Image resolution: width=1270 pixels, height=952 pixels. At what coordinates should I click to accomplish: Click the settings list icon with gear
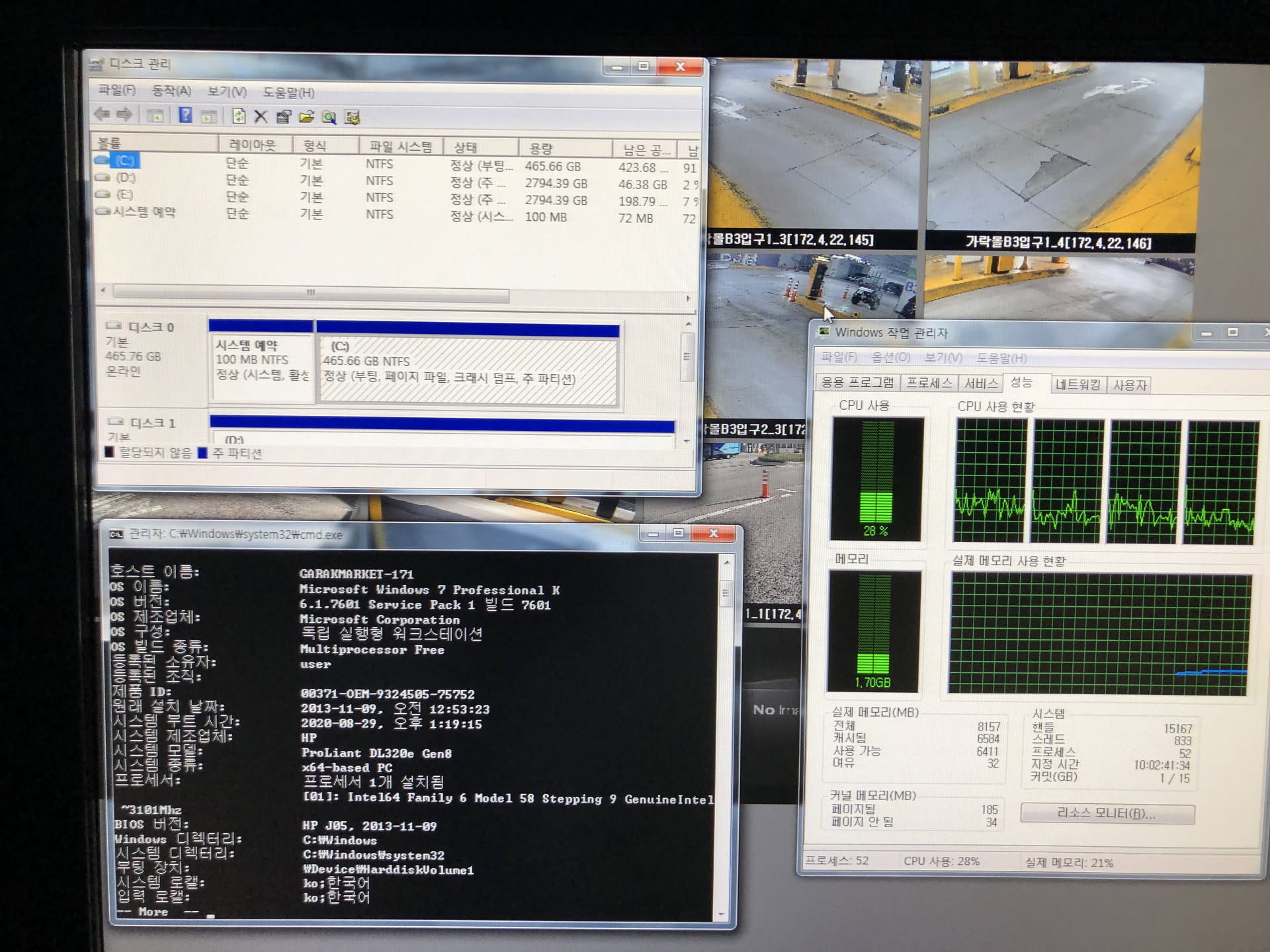click(353, 118)
